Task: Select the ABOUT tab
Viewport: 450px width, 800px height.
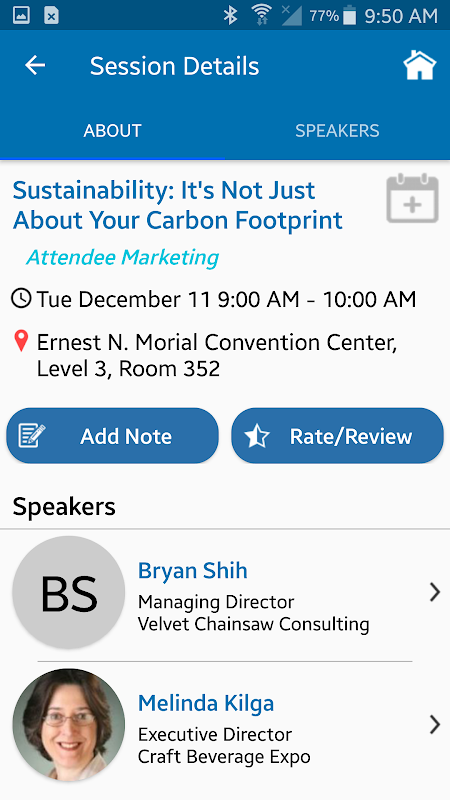Action: point(112,131)
